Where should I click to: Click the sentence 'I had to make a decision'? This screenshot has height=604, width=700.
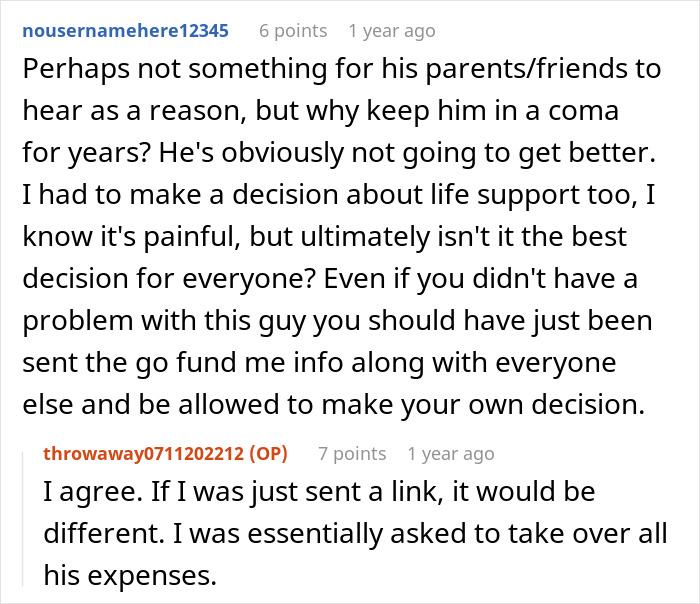tap(339, 195)
